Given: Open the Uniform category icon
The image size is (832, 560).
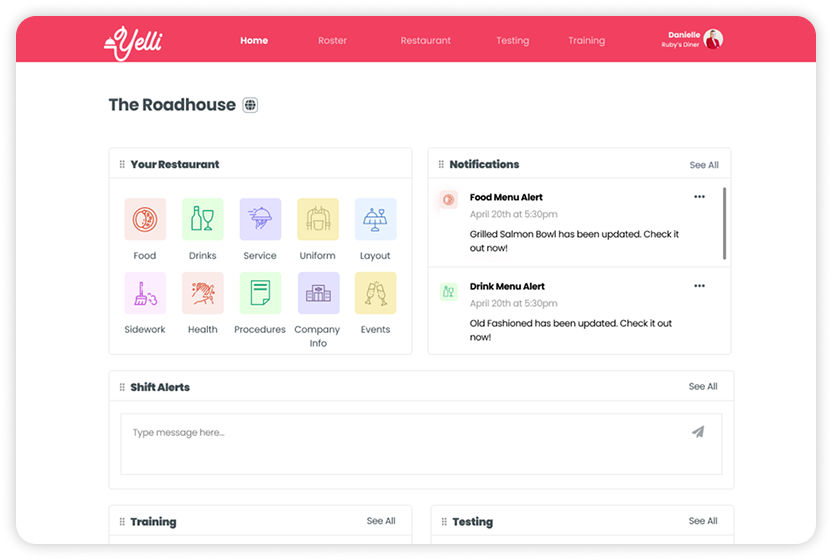Looking at the screenshot, I should 318,219.
